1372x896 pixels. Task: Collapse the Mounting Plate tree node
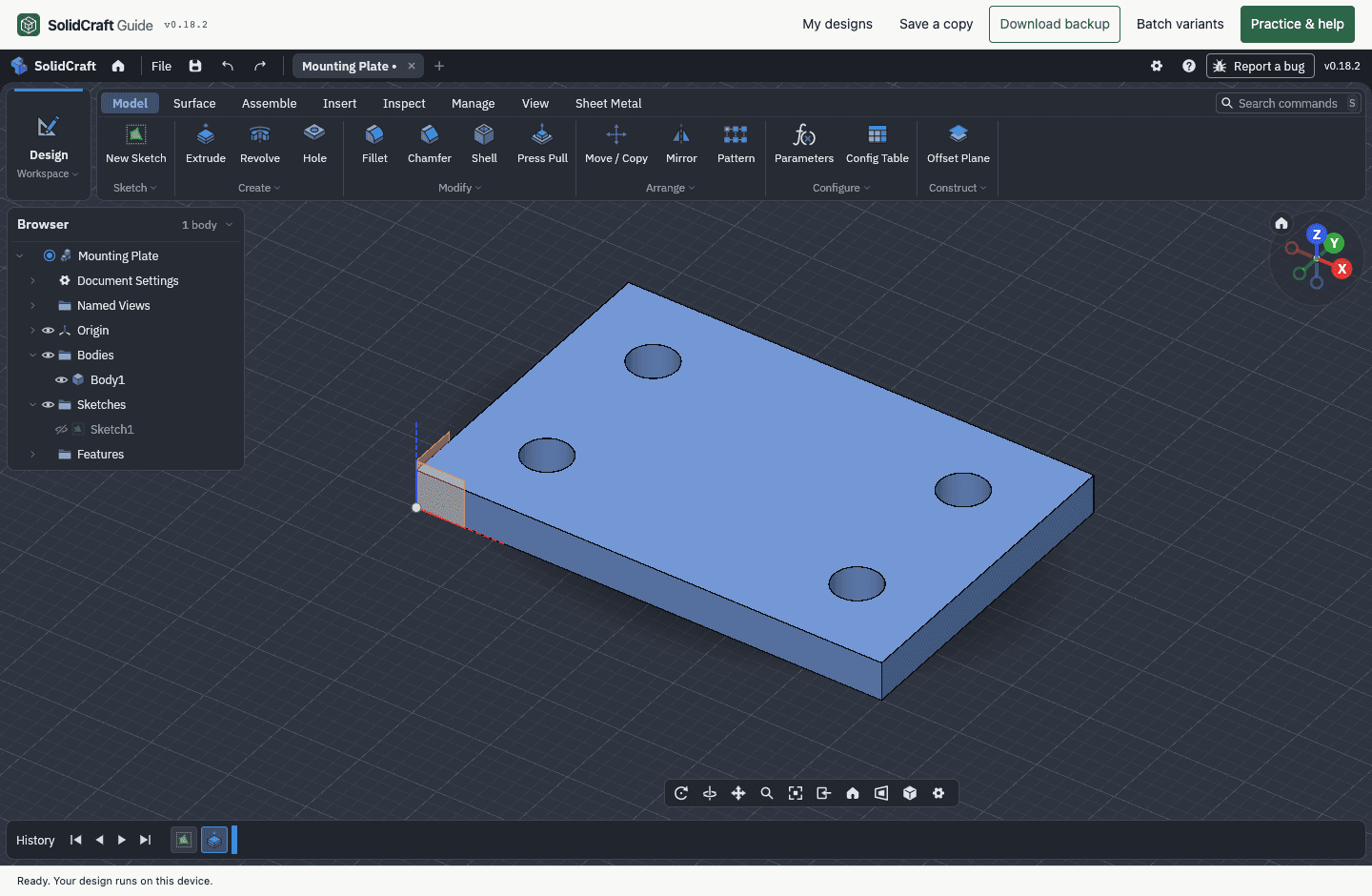pos(20,255)
